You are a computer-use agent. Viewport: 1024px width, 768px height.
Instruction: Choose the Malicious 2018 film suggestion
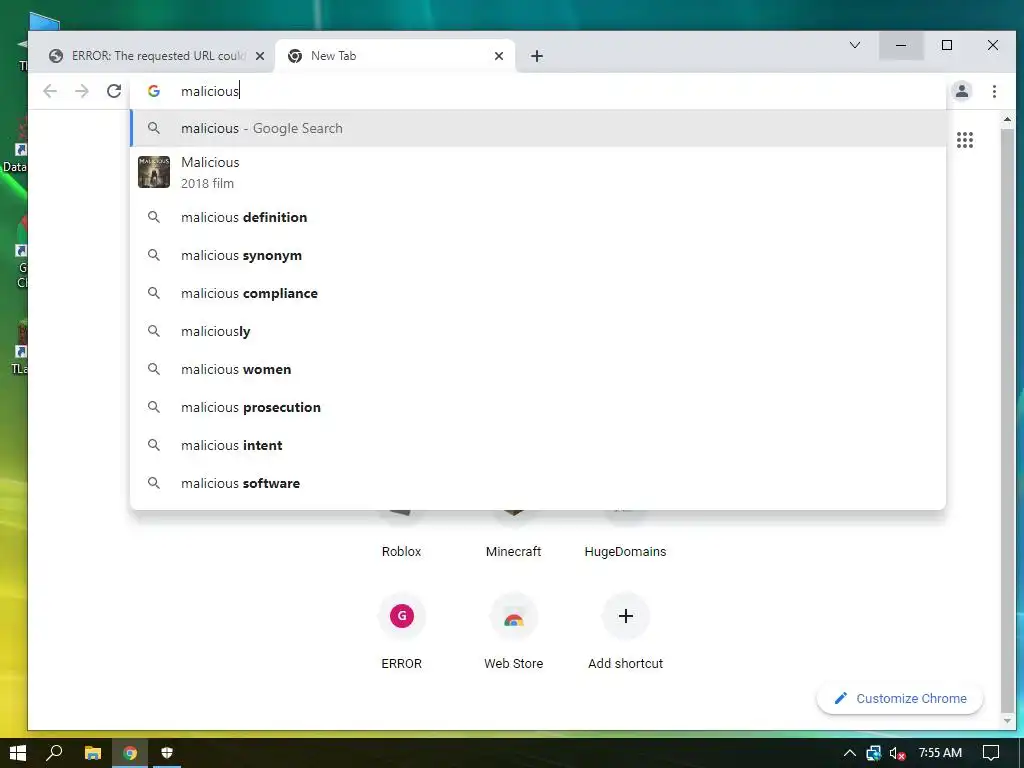click(538, 172)
